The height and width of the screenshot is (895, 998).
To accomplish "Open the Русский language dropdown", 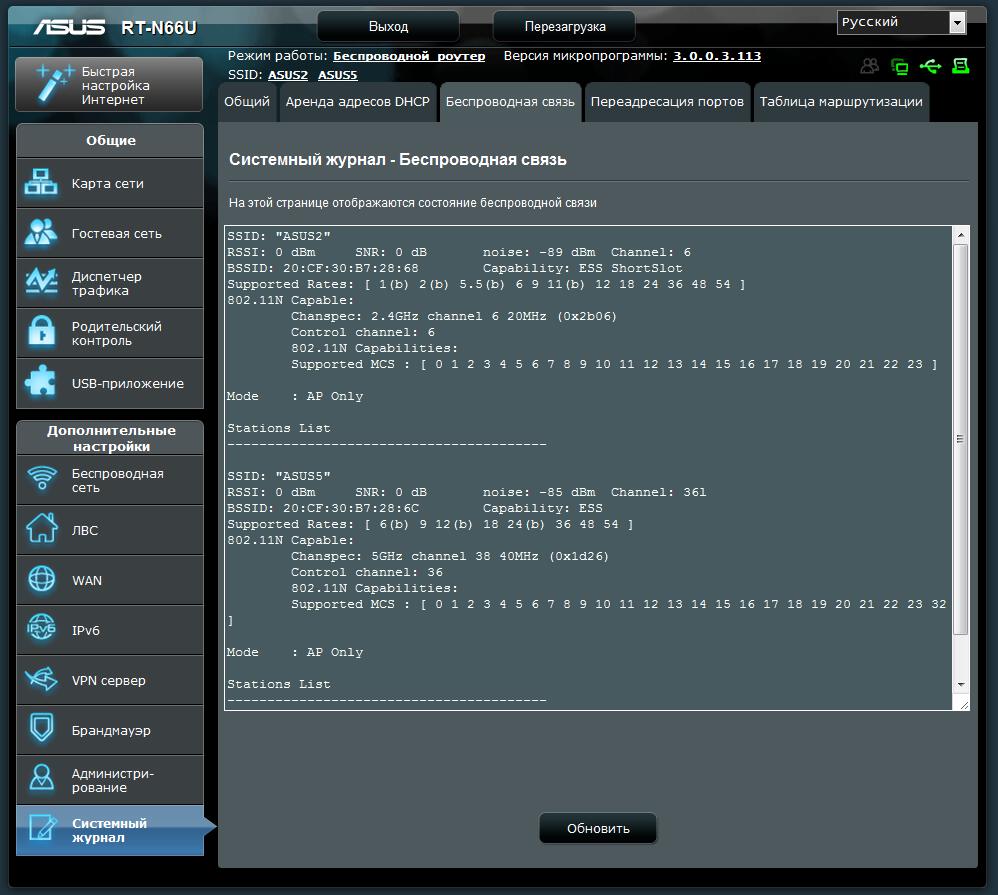I will click(901, 22).
